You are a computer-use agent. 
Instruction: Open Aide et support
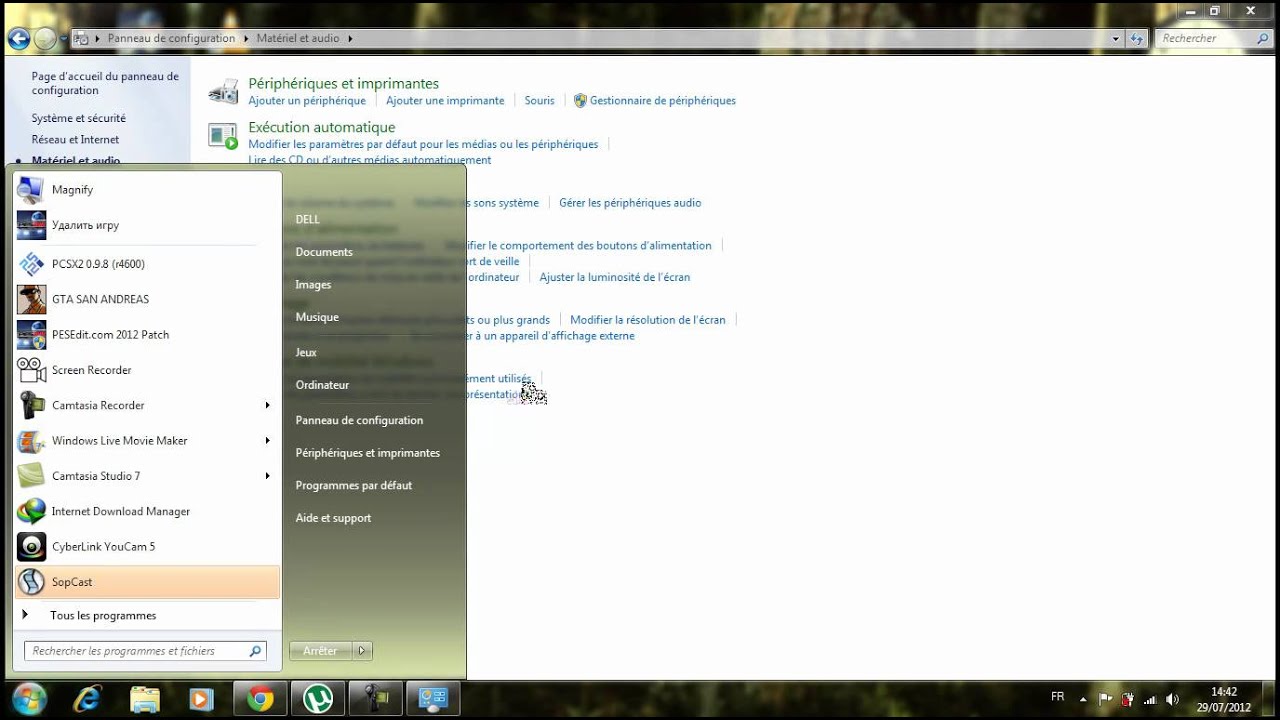[333, 518]
